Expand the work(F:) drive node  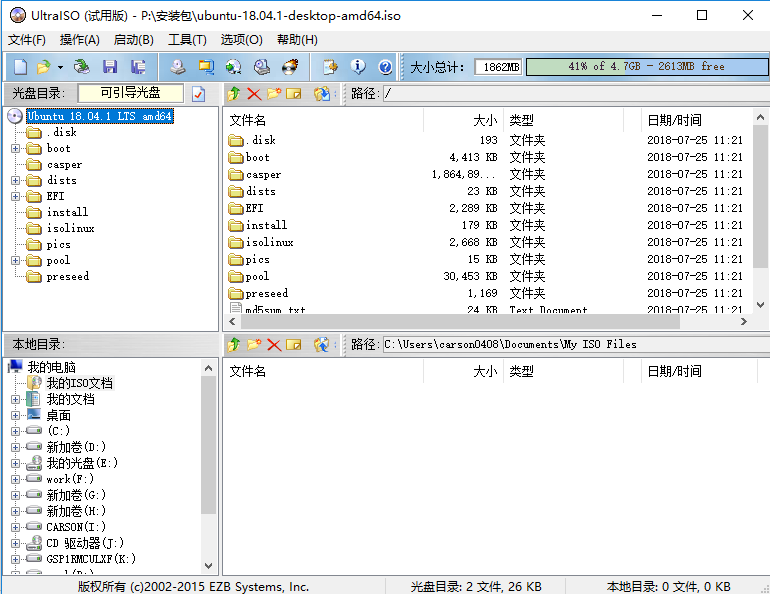click(15, 479)
